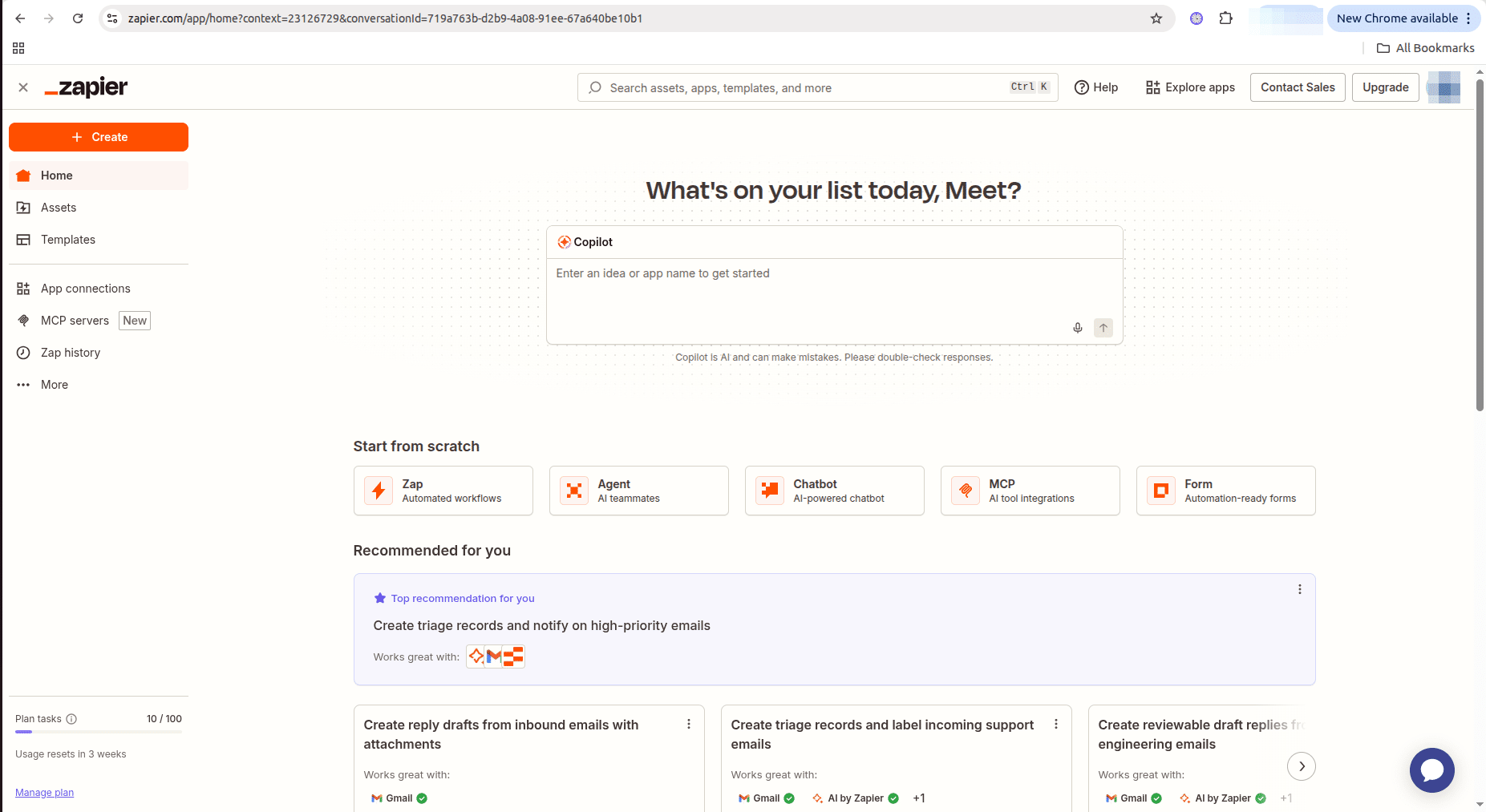Click AI by Zapier on the support emails card
The width and height of the screenshot is (1486, 812).
point(856,798)
